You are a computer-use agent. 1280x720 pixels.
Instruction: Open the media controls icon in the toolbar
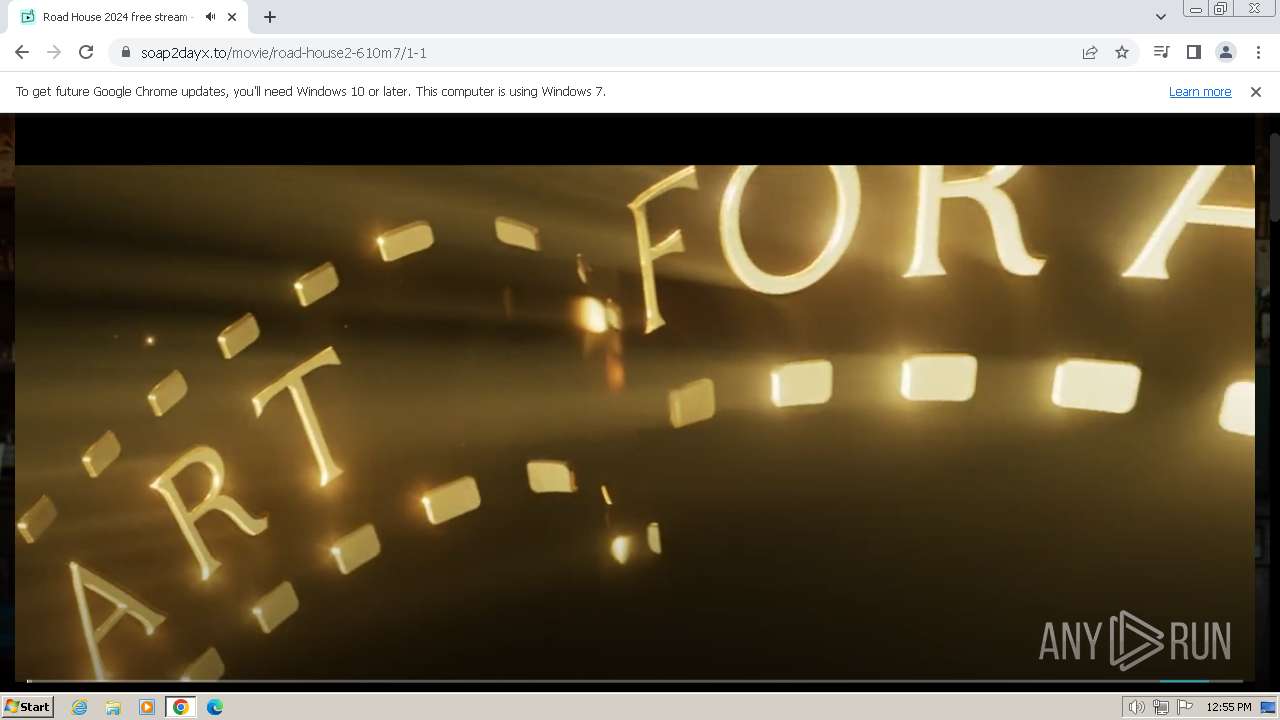coord(1161,52)
